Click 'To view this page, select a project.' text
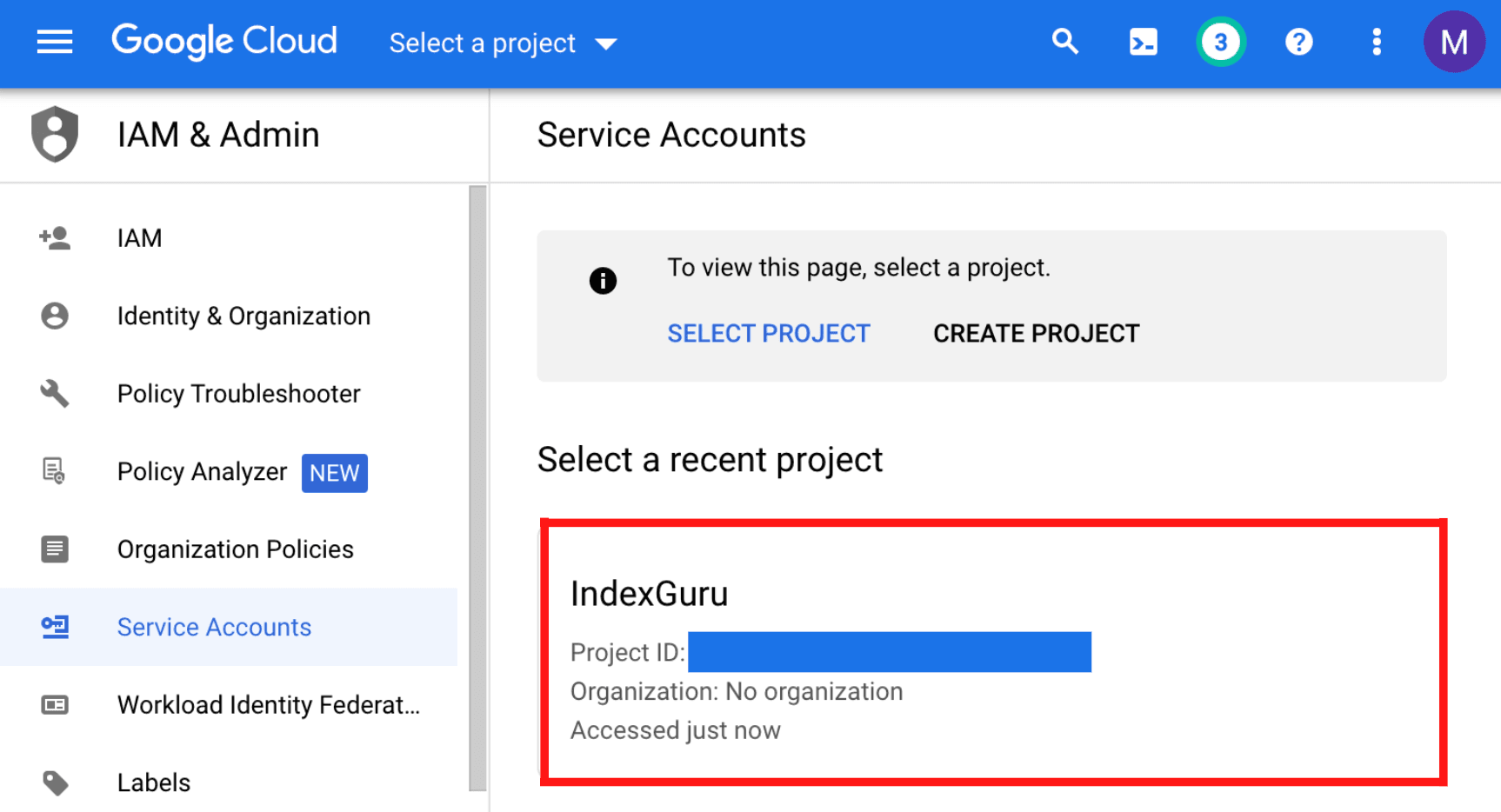Image resolution: width=1501 pixels, height=812 pixels. tap(858, 268)
